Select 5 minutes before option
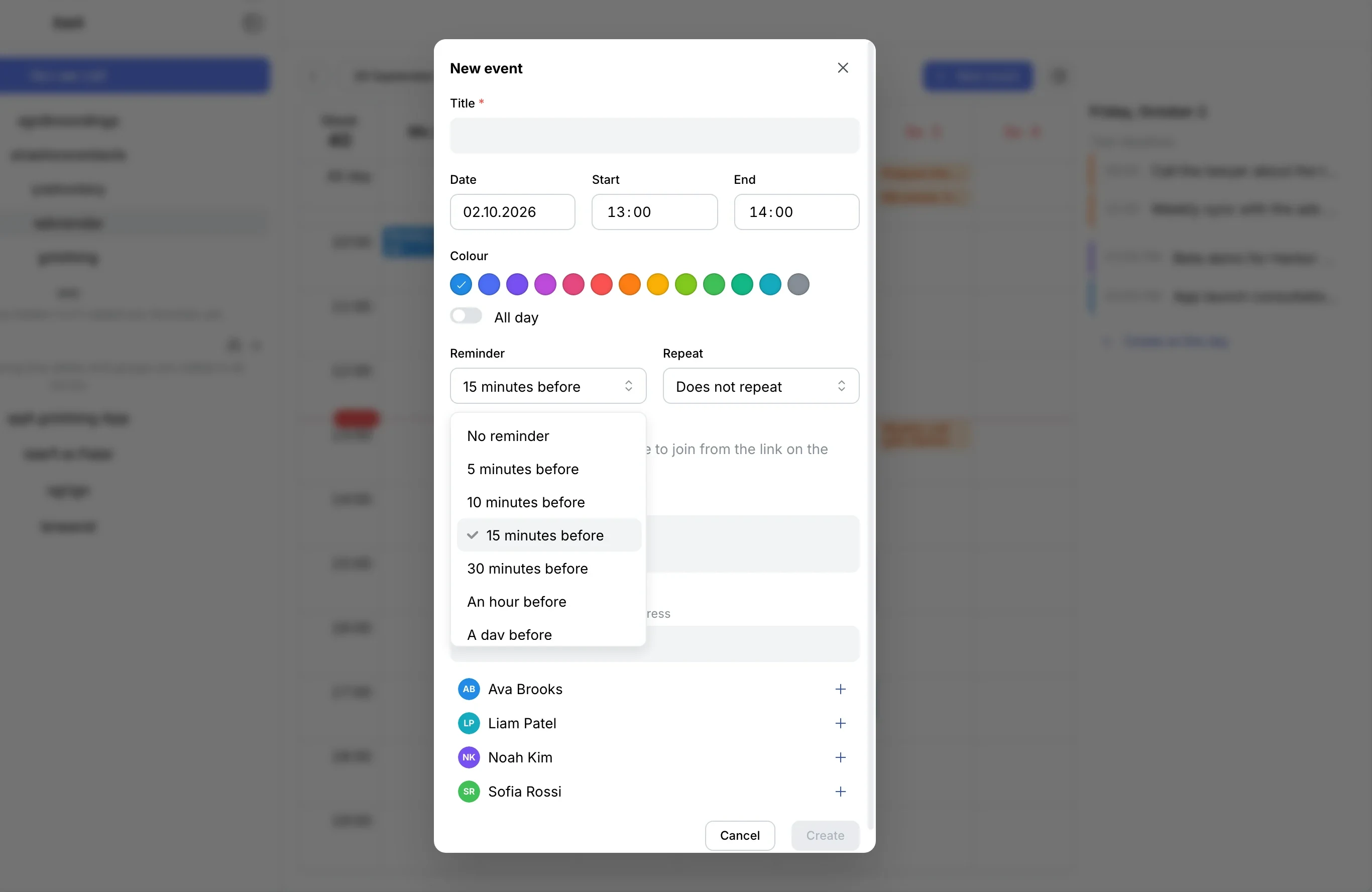The width and height of the screenshot is (1372, 892). (549, 469)
